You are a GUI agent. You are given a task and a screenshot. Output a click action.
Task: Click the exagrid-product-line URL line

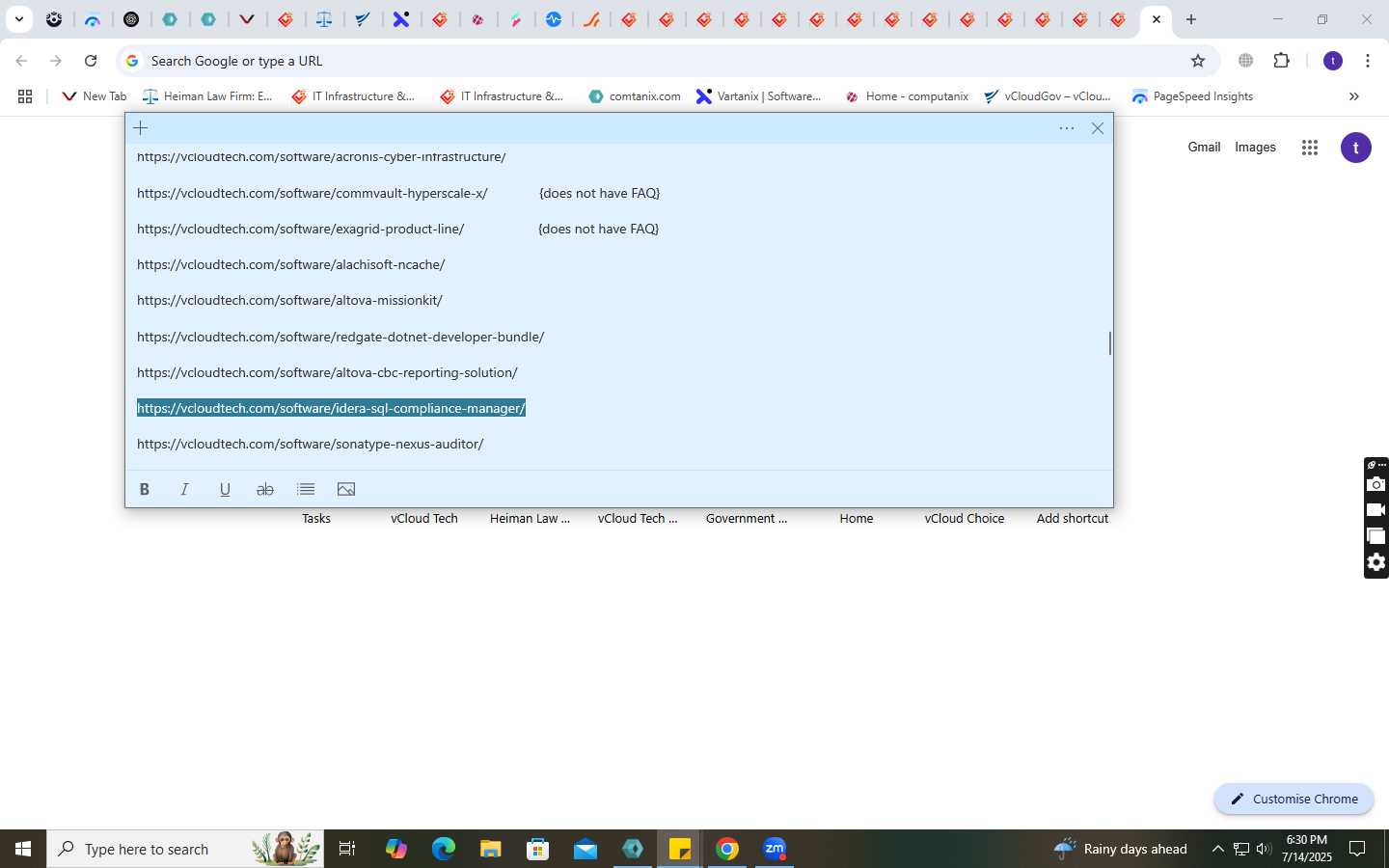tap(301, 229)
